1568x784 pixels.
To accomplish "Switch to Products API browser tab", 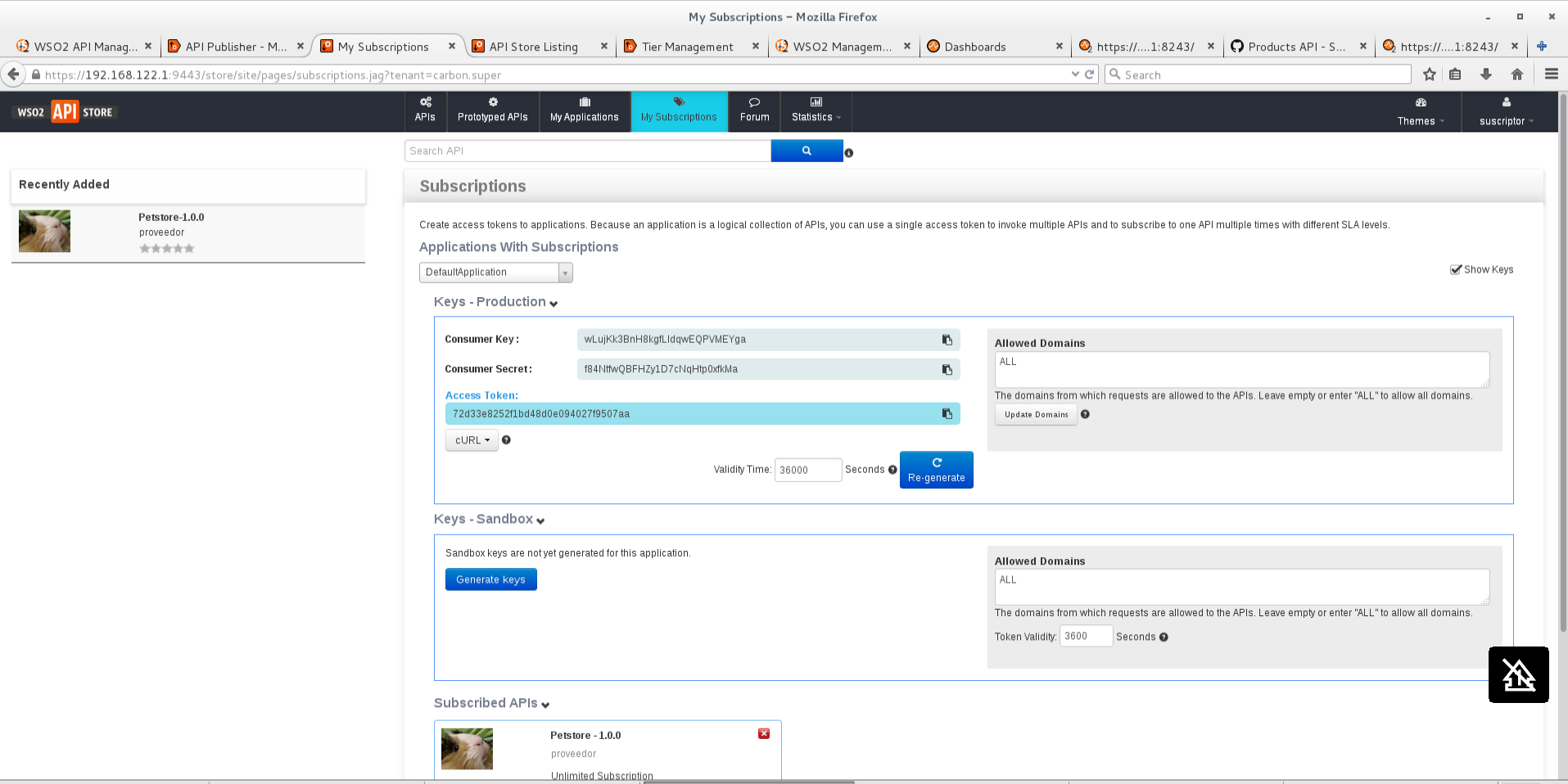I will (1297, 47).
